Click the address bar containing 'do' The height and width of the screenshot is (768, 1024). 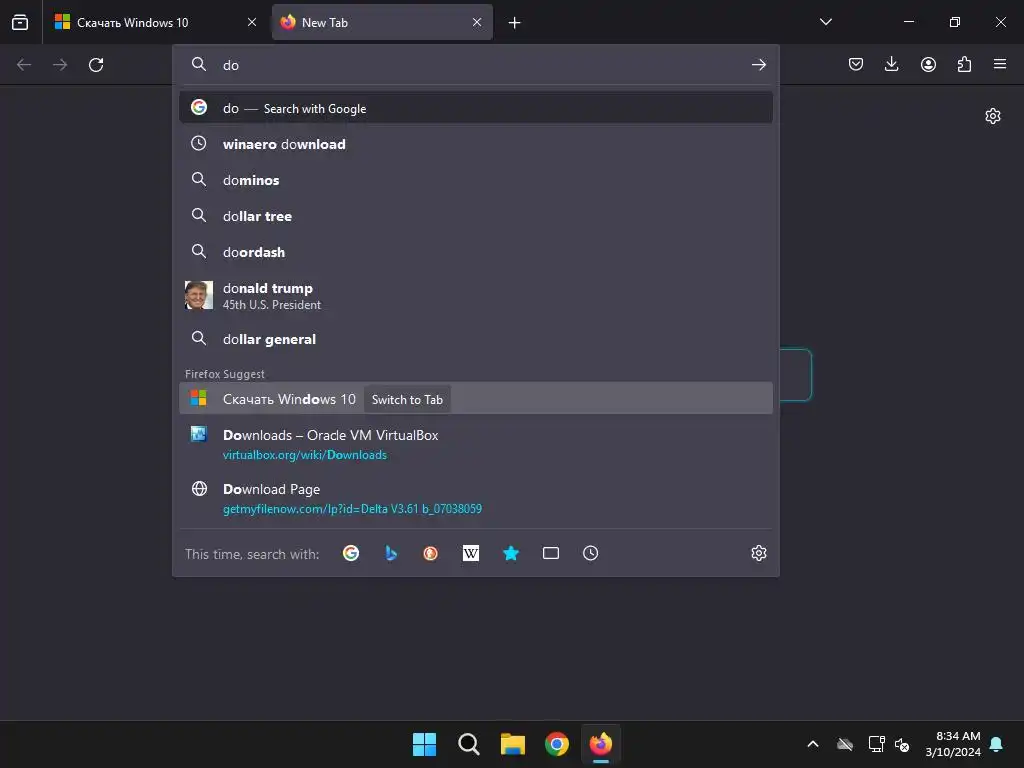tap(477, 65)
